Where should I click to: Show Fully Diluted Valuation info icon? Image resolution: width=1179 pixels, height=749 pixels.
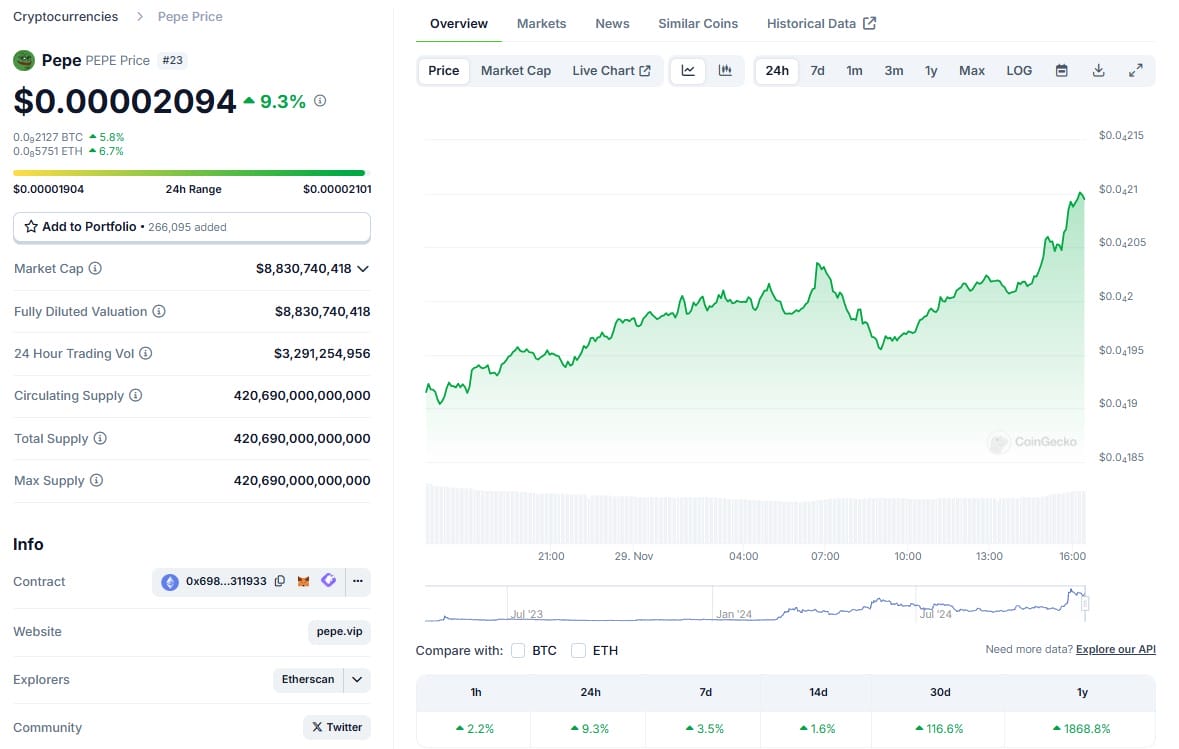(x=159, y=311)
